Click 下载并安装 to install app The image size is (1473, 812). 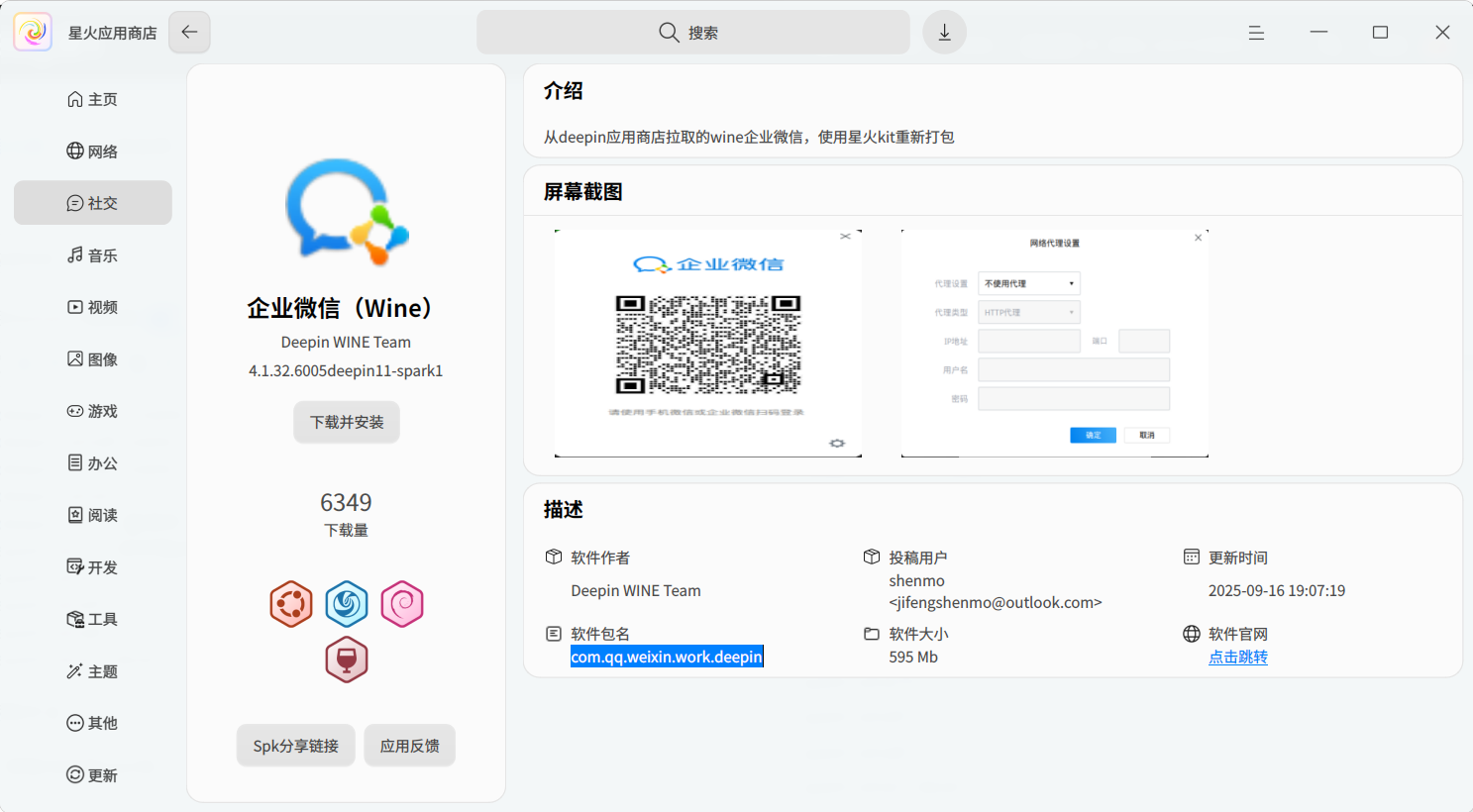[347, 422]
